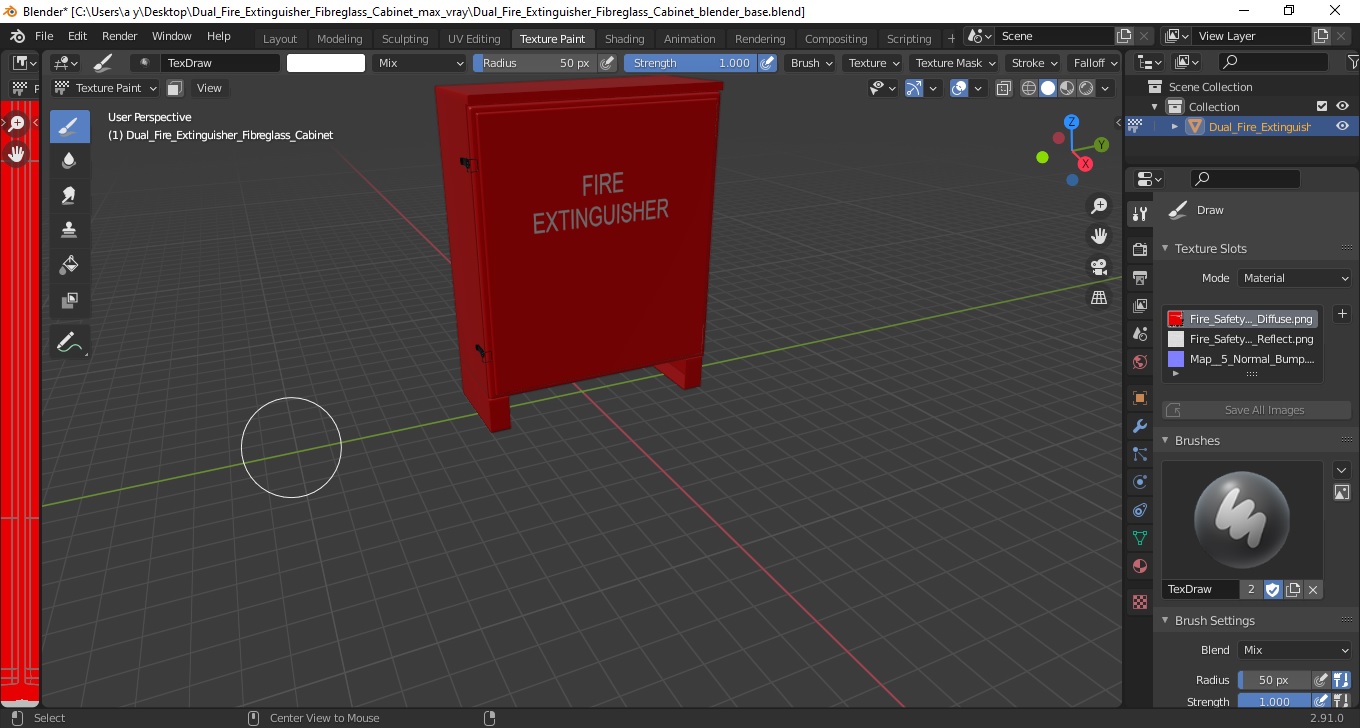
Task: Enable solid viewport shading mode
Action: (1047, 88)
